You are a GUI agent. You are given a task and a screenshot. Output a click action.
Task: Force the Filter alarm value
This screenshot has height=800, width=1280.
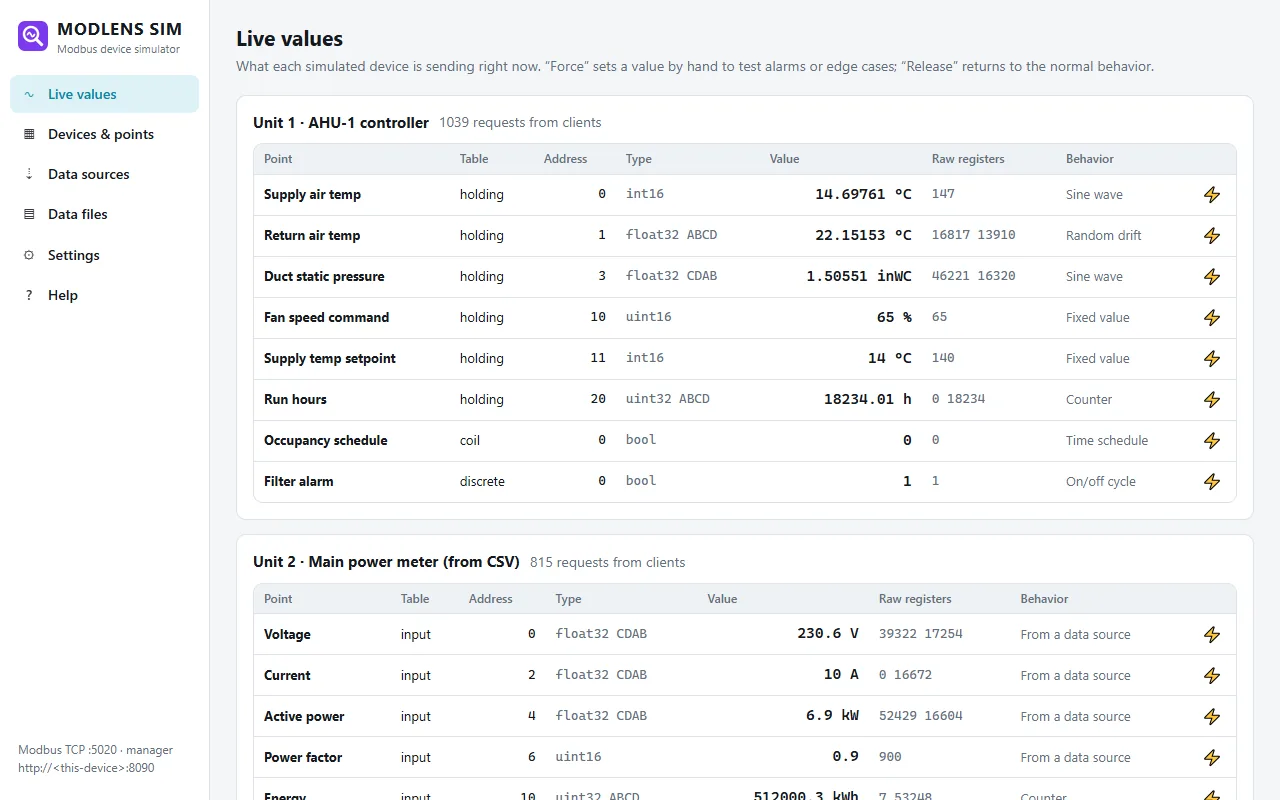tap(1212, 482)
